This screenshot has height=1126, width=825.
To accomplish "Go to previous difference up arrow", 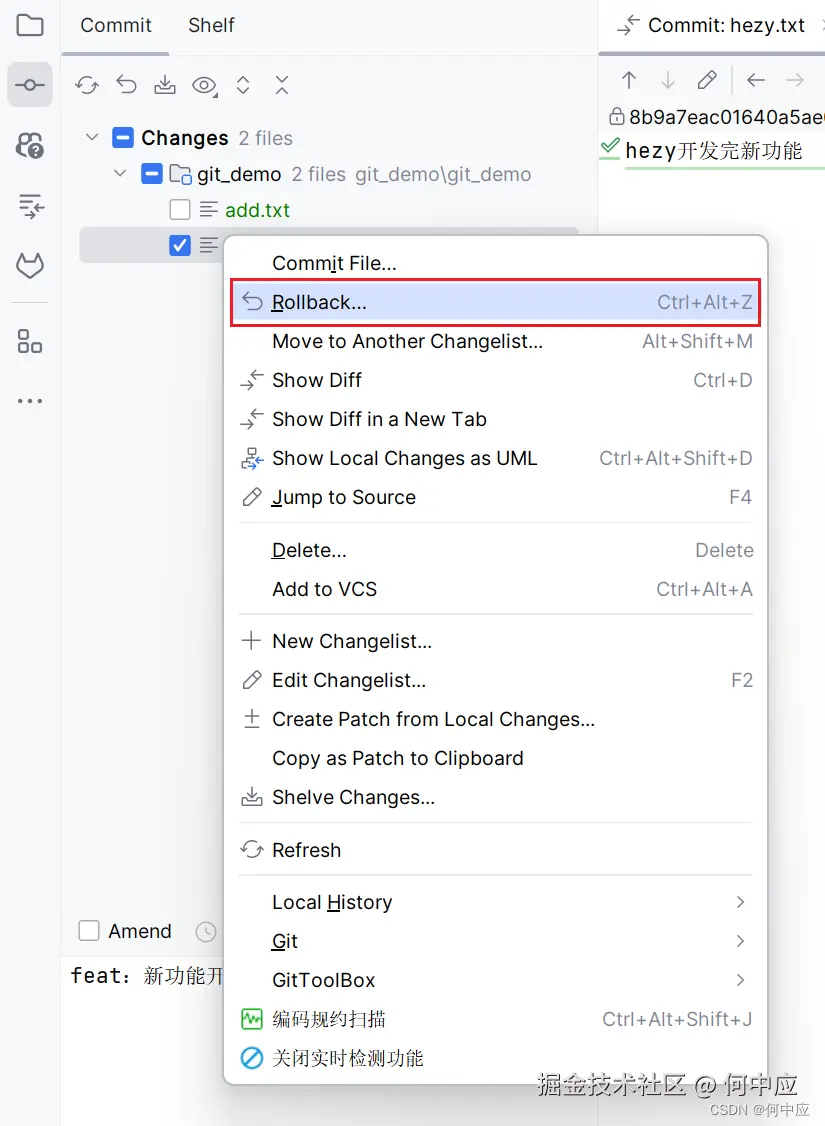I will [x=629, y=80].
